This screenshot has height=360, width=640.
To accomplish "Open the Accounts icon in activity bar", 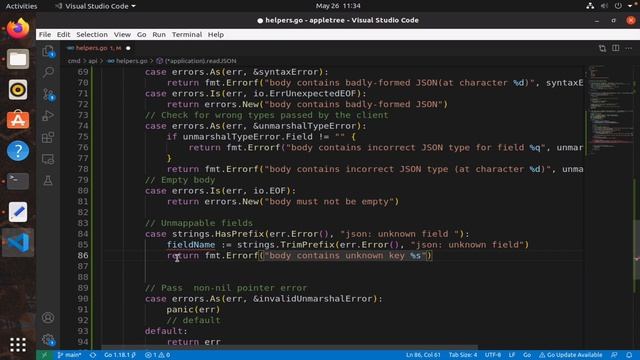I will tap(48, 318).
